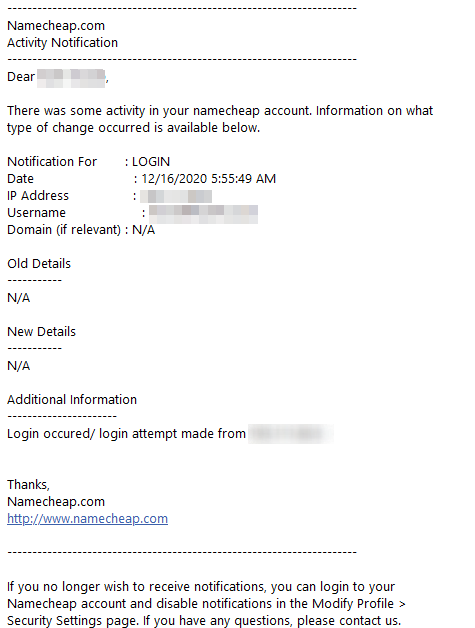Screen dimensions: 475x628
Task: Click the blurred Username value
Action: 203,214
